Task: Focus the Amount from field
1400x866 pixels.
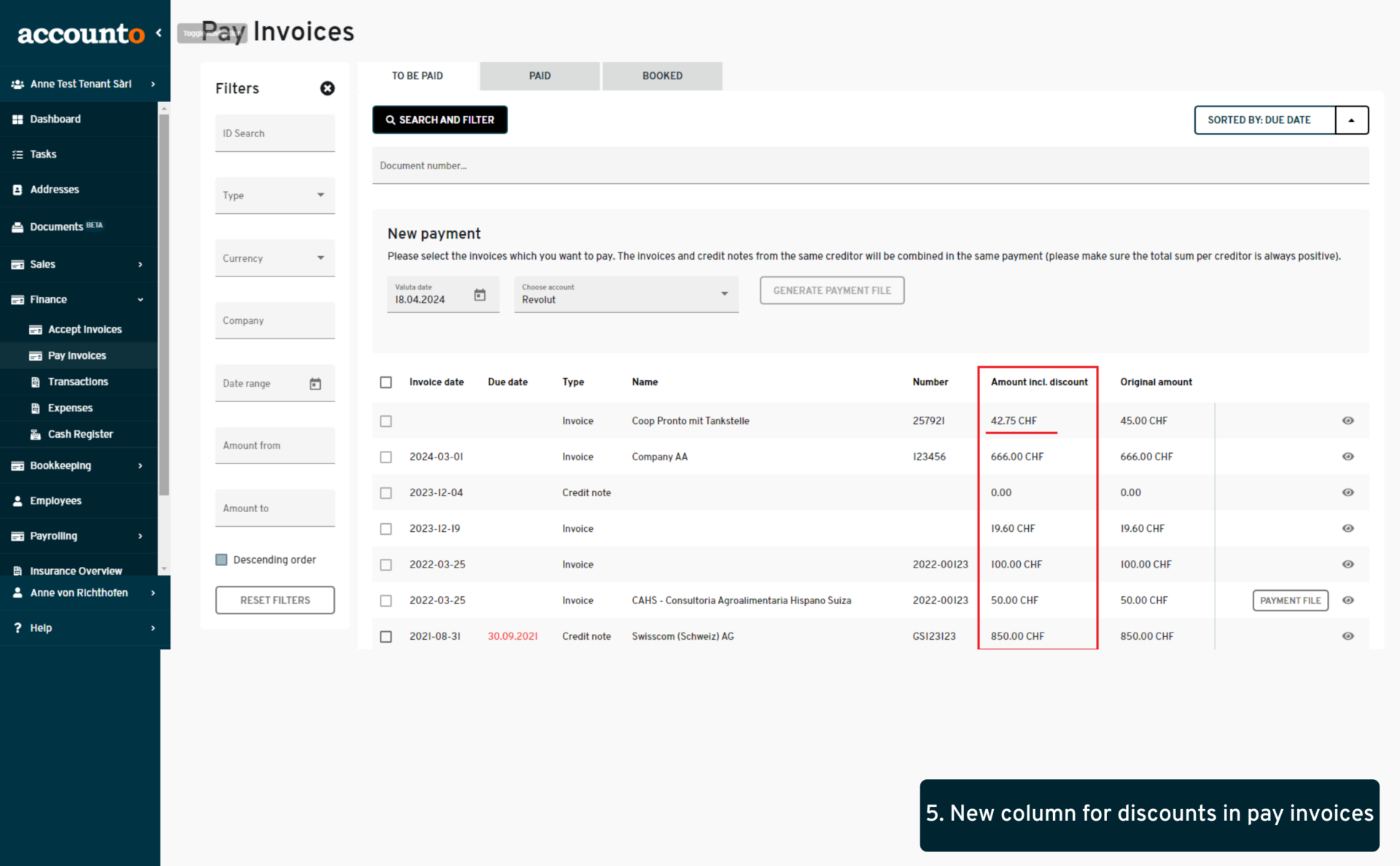Action: 275,445
